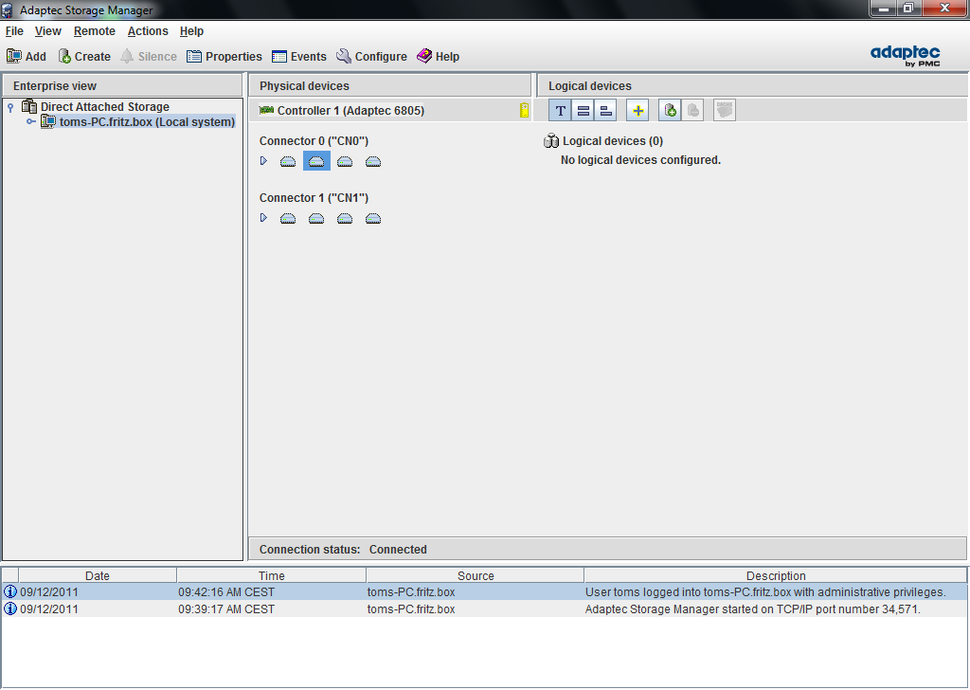The image size is (970, 690).
Task: Select Controller 1 (Adaptec 6805)
Action: pos(341,111)
